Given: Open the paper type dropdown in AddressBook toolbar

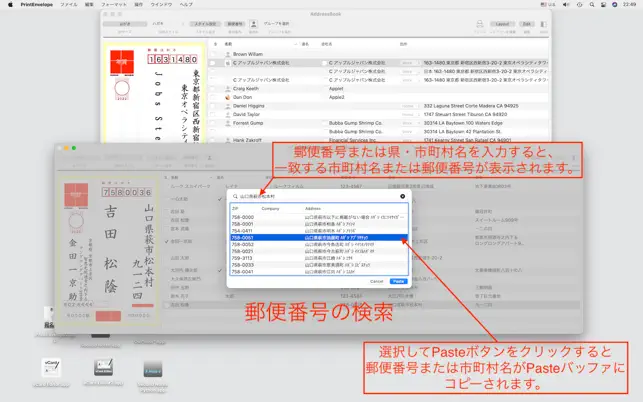Looking at the screenshot, I should point(125,24).
